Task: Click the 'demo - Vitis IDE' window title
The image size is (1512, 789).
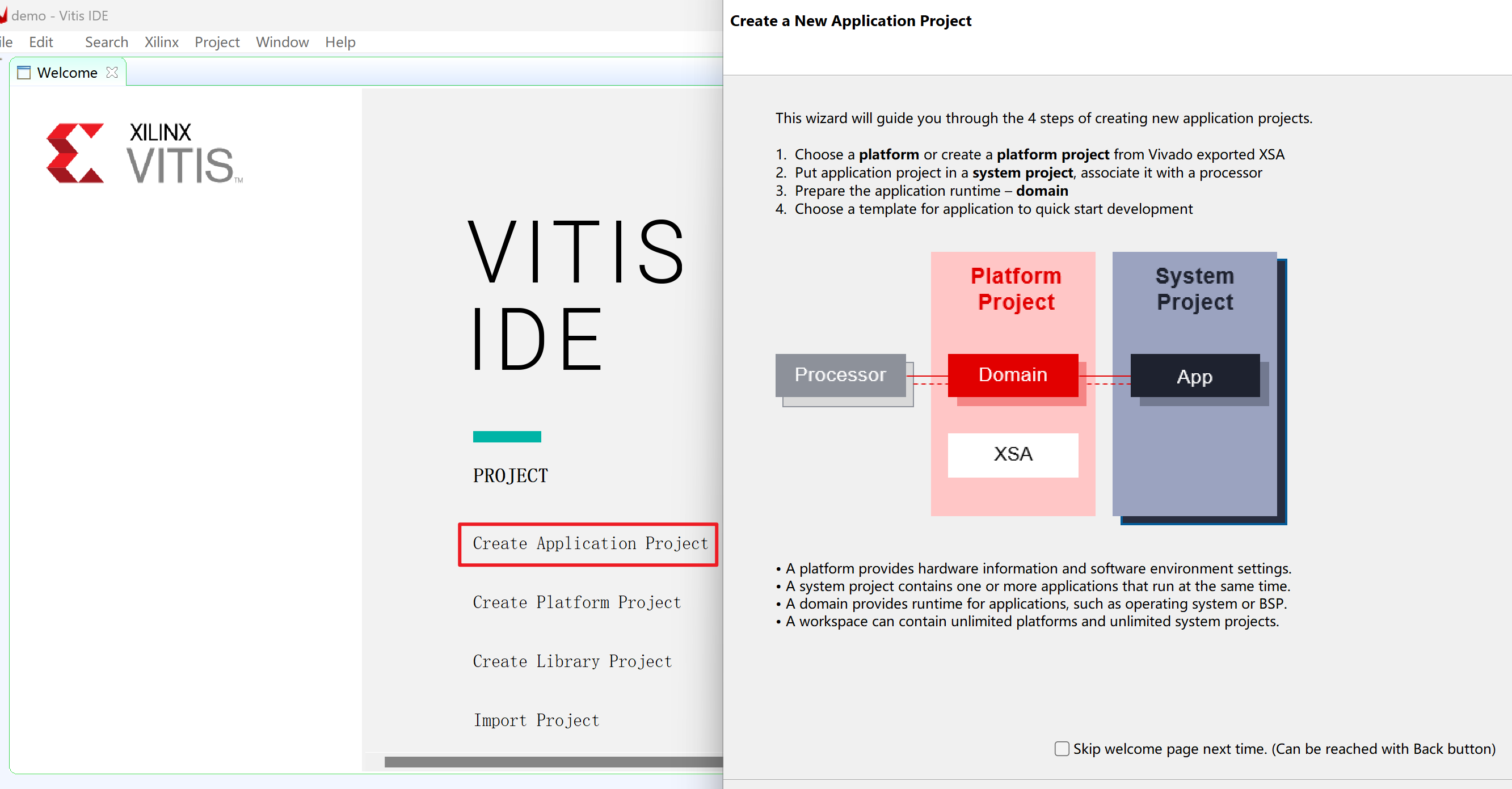Action: pos(59,15)
